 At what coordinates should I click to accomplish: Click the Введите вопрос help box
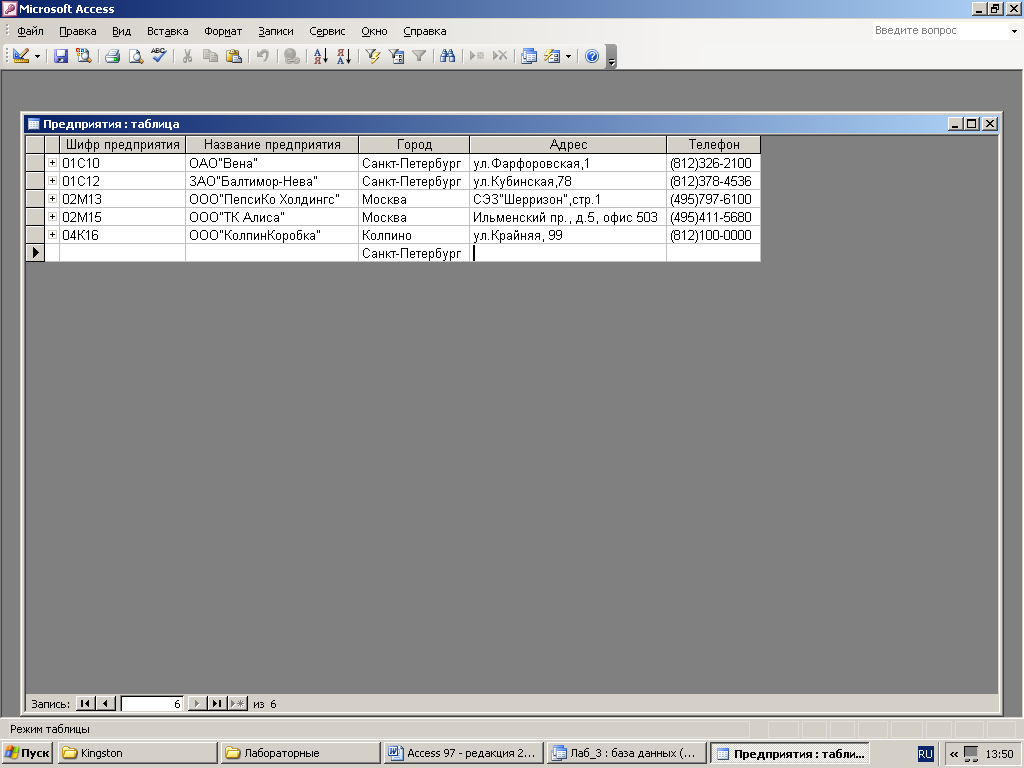[x=941, y=31]
